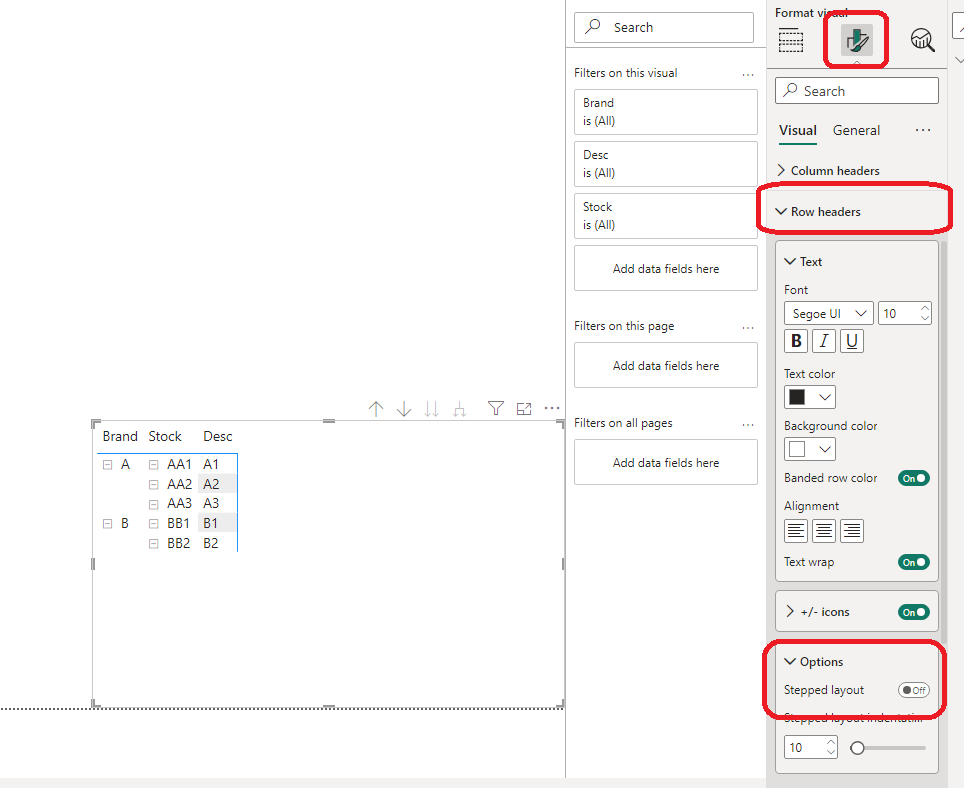Collapse BB1 stock row
964x788 pixels.
pyautogui.click(x=154, y=524)
